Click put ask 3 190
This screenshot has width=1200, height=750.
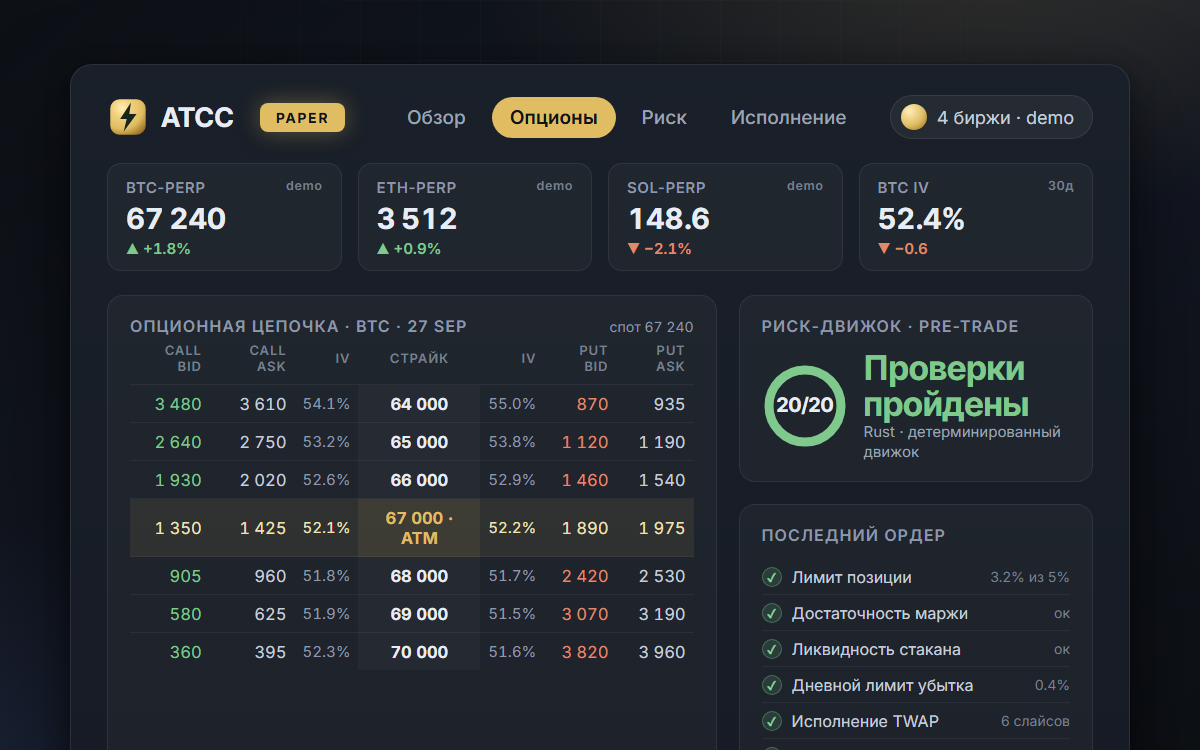click(662, 614)
